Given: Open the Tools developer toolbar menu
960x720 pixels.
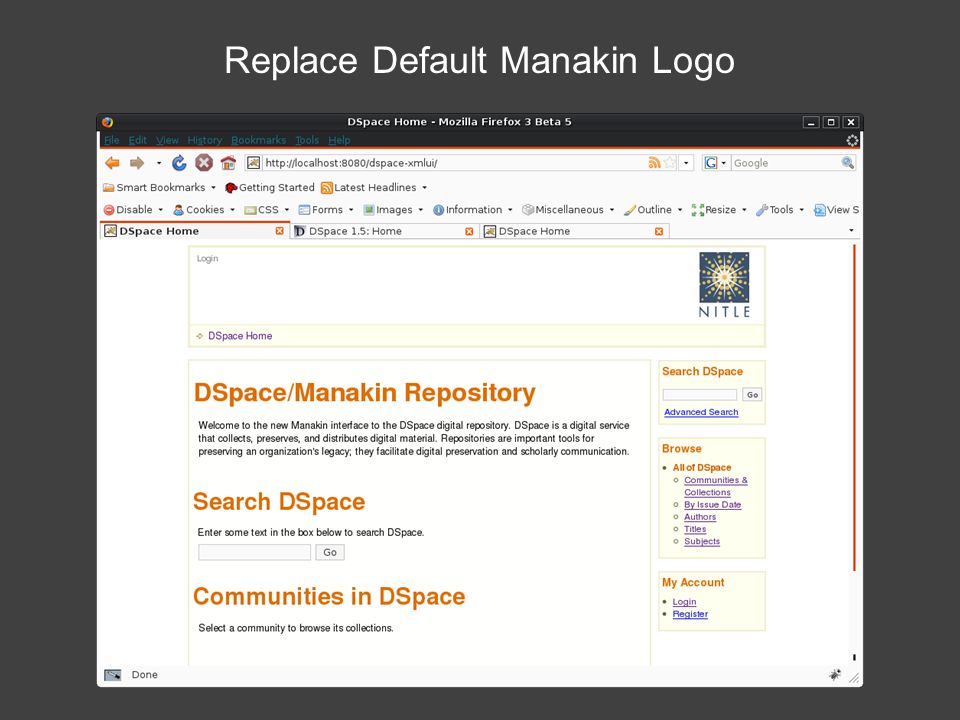Looking at the screenshot, I should click(779, 210).
